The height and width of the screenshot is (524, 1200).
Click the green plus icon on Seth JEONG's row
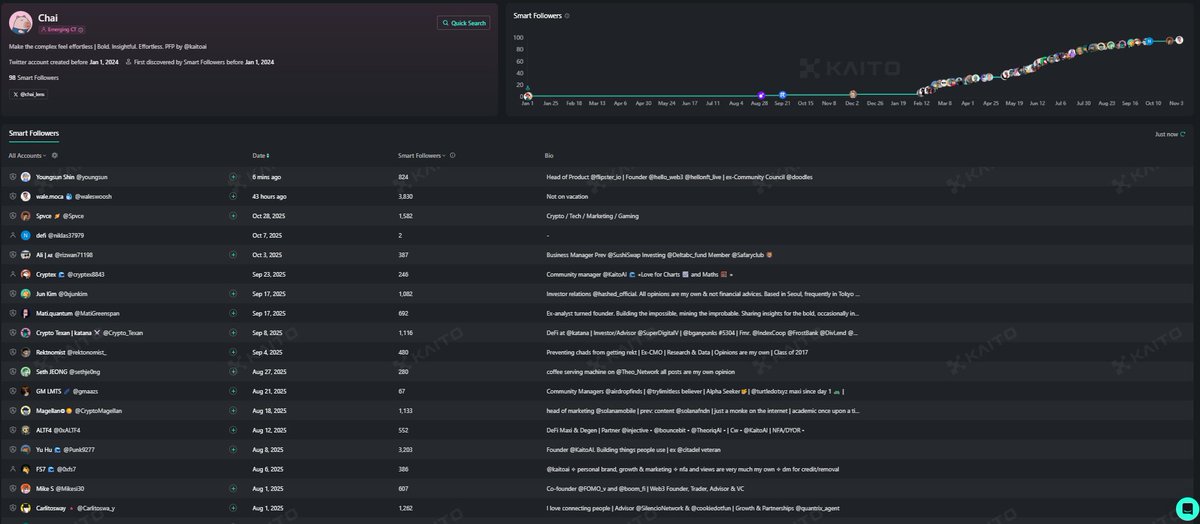click(x=233, y=372)
